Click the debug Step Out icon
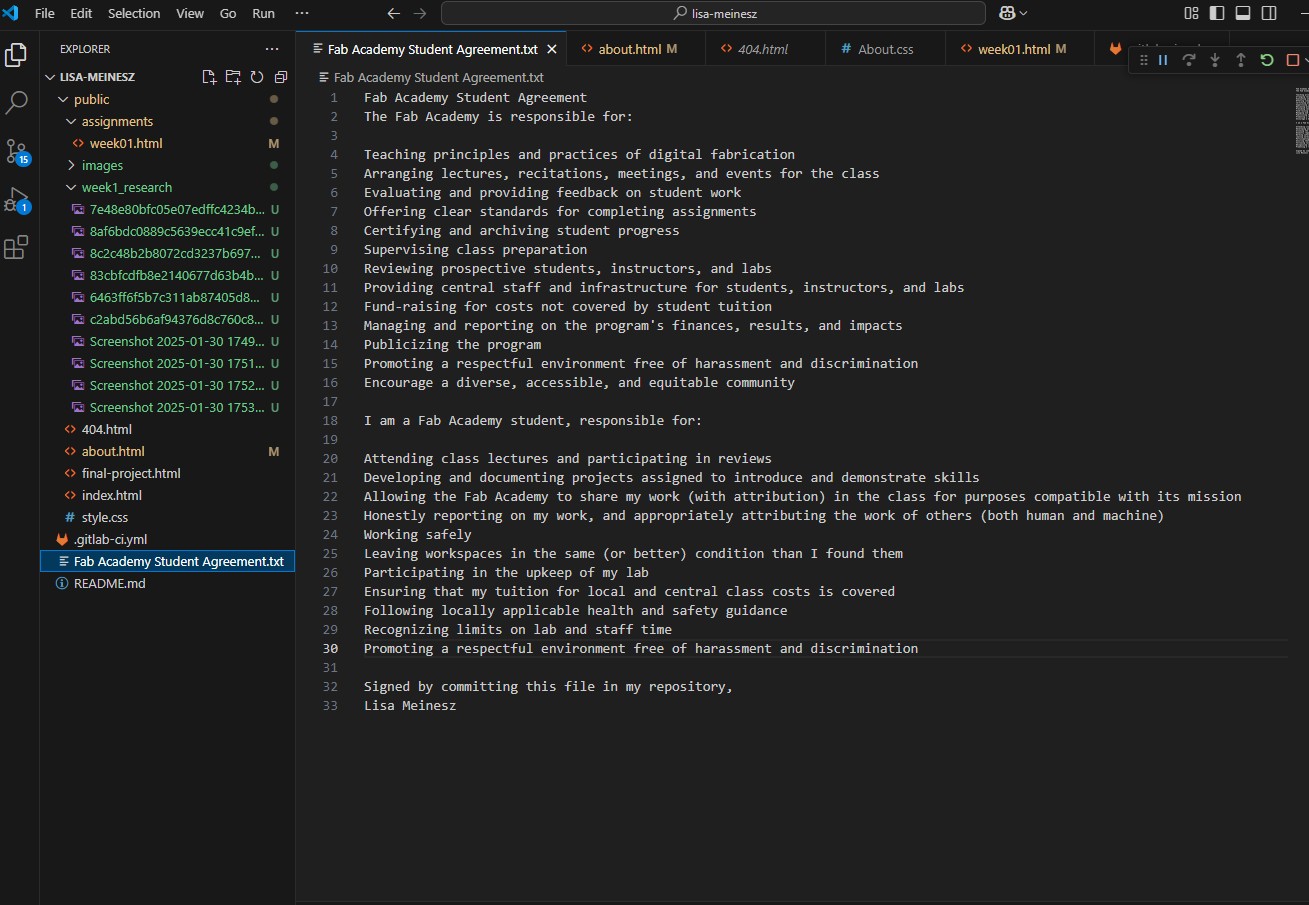The height and width of the screenshot is (905, 1309). (x=1241, y=60)
